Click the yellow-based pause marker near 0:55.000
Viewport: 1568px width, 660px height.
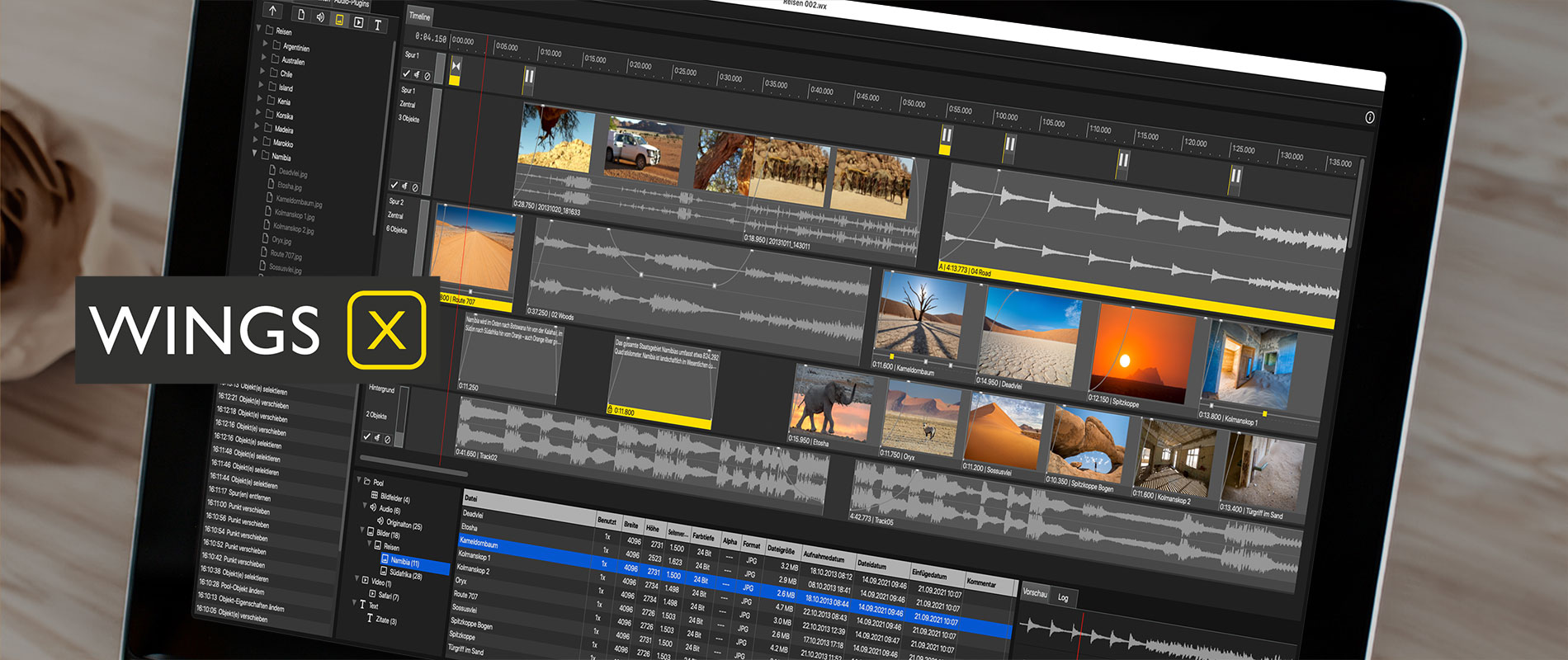click(x=946, y=141)
